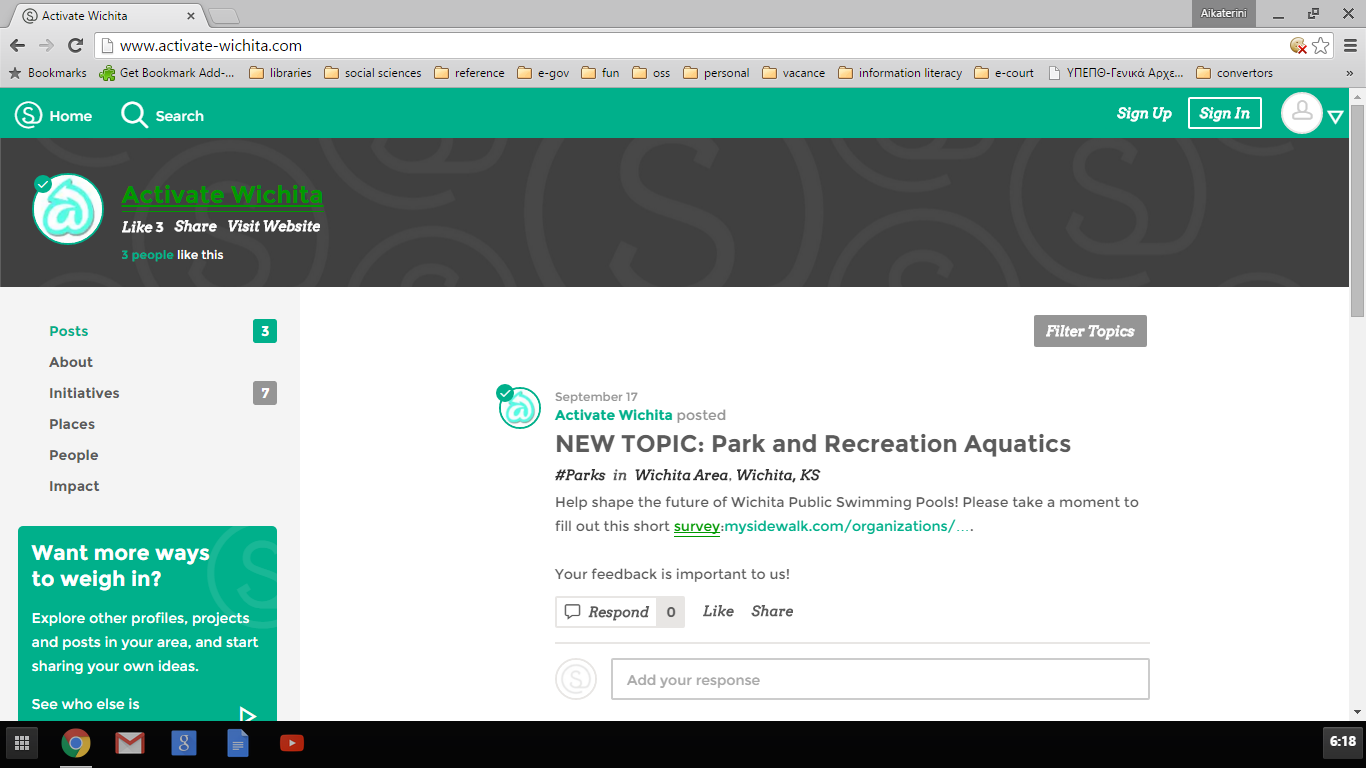This screenshot has width=1366, height=768.
Task: Show more bookmarks overflow chevron
Action: tap(1350, 73)
